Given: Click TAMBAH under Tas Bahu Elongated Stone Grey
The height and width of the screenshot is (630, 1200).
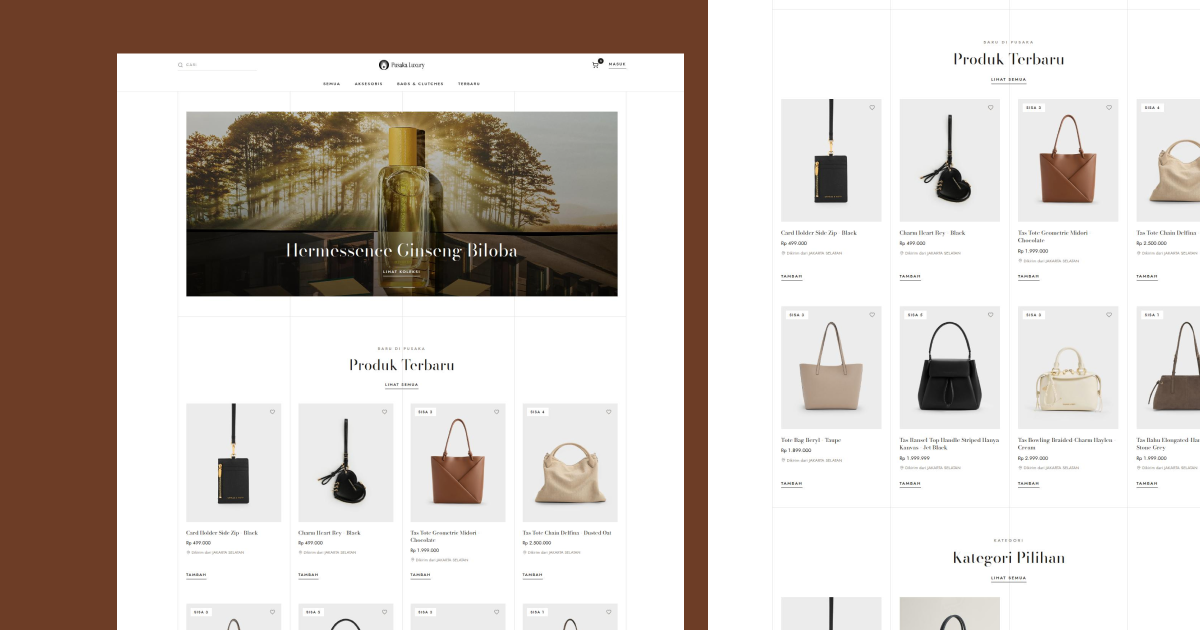Looking at the screenshot, I should (1147, 483).
